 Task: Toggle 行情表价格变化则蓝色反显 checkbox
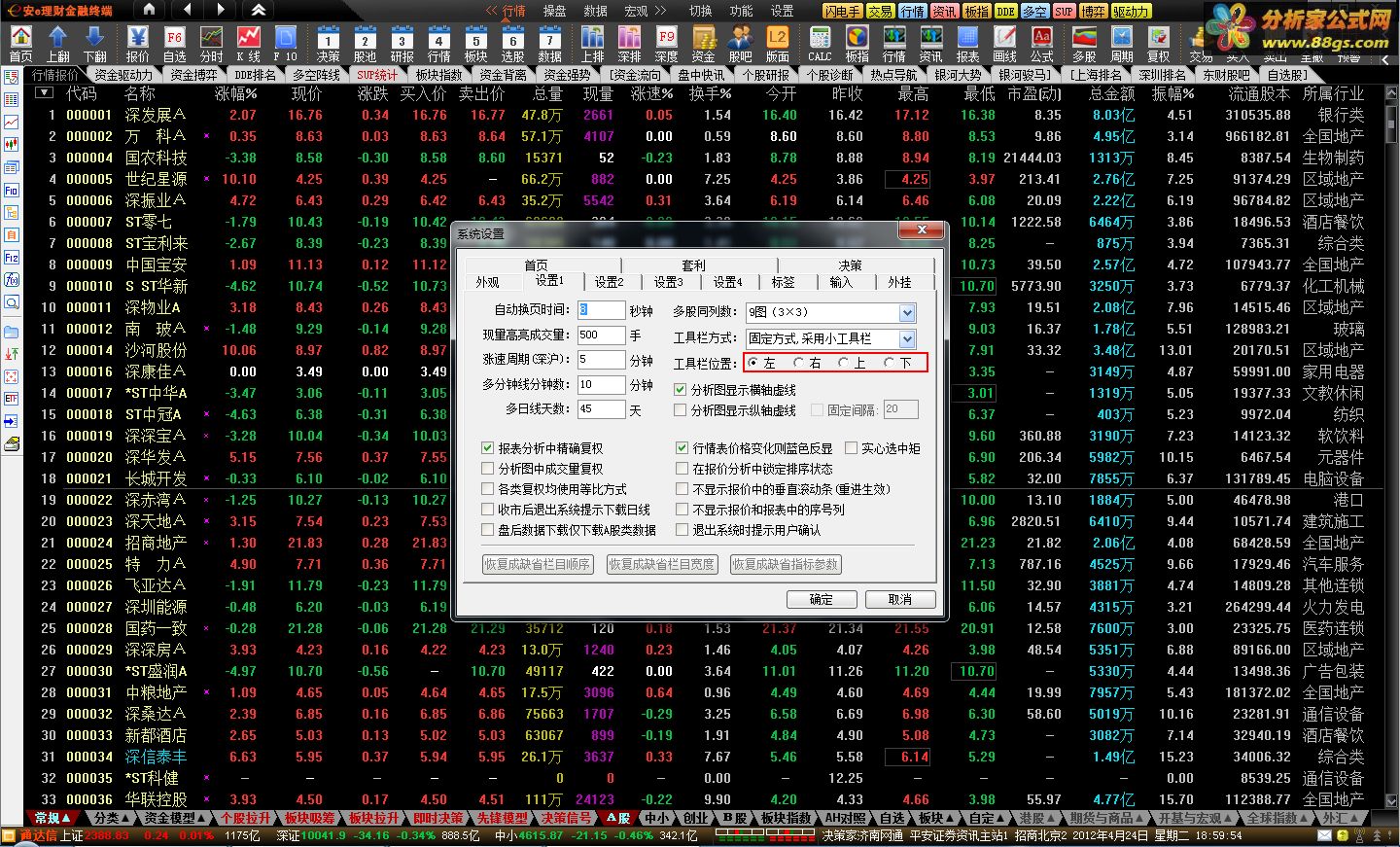coord(682,448)
